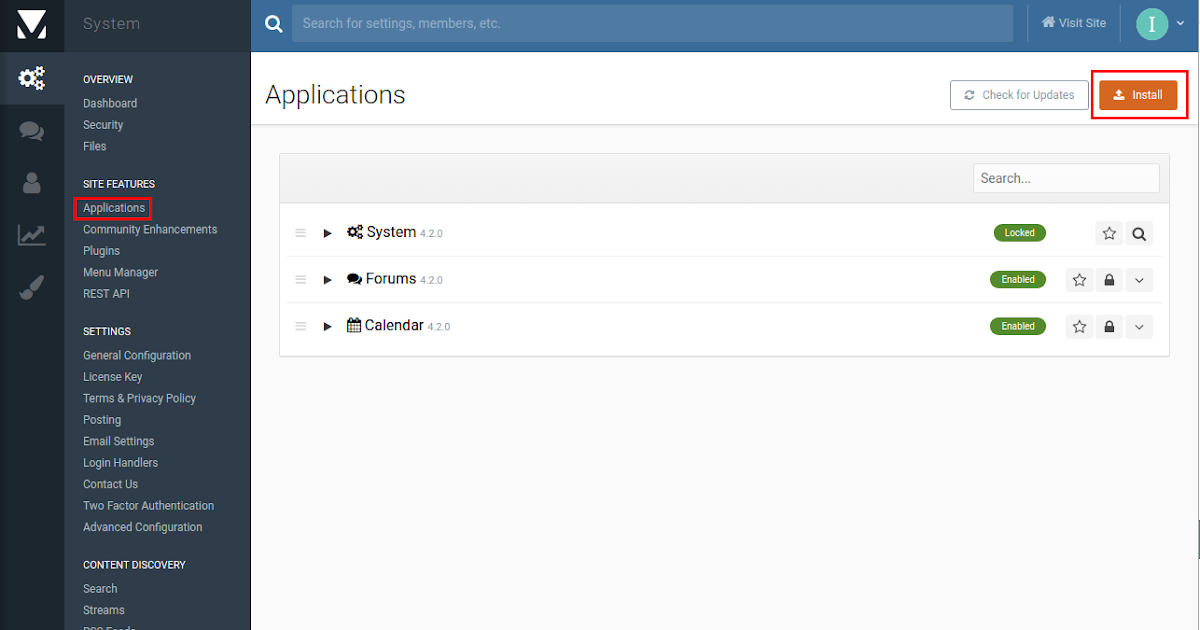Click the lock icon in Calendar row
Viewport: 1200px width, 630px height.
(1109, 327)
